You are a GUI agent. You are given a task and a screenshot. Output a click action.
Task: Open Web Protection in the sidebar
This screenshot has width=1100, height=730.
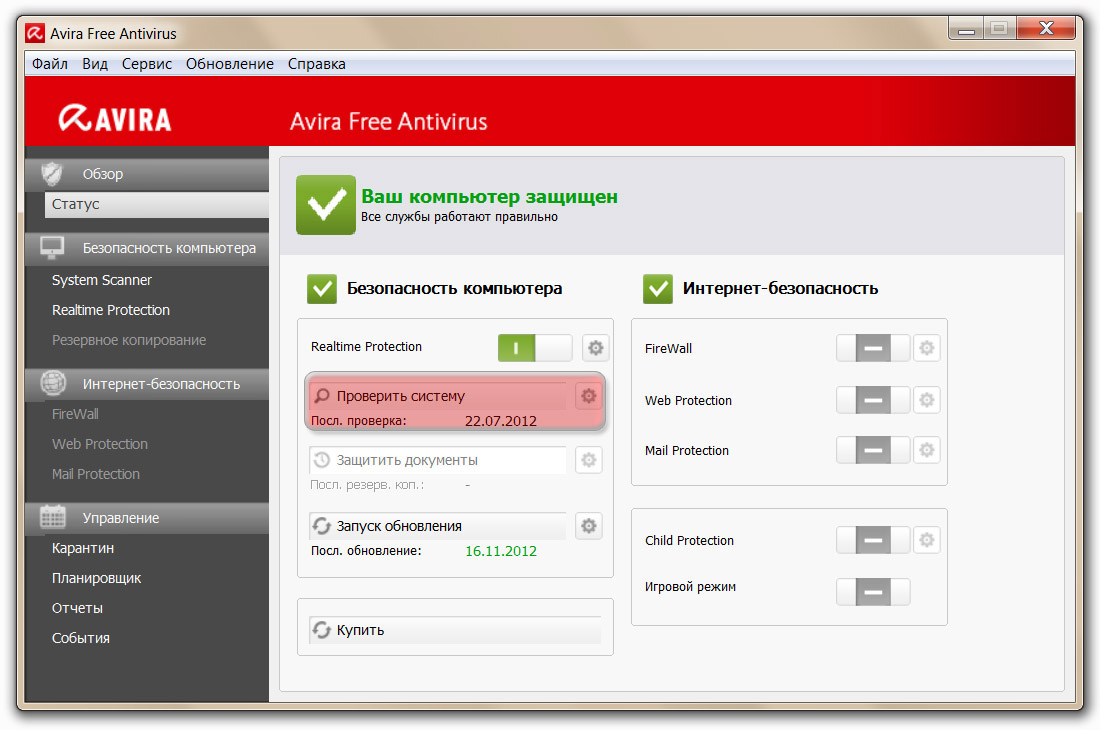[x=100, y=444]
